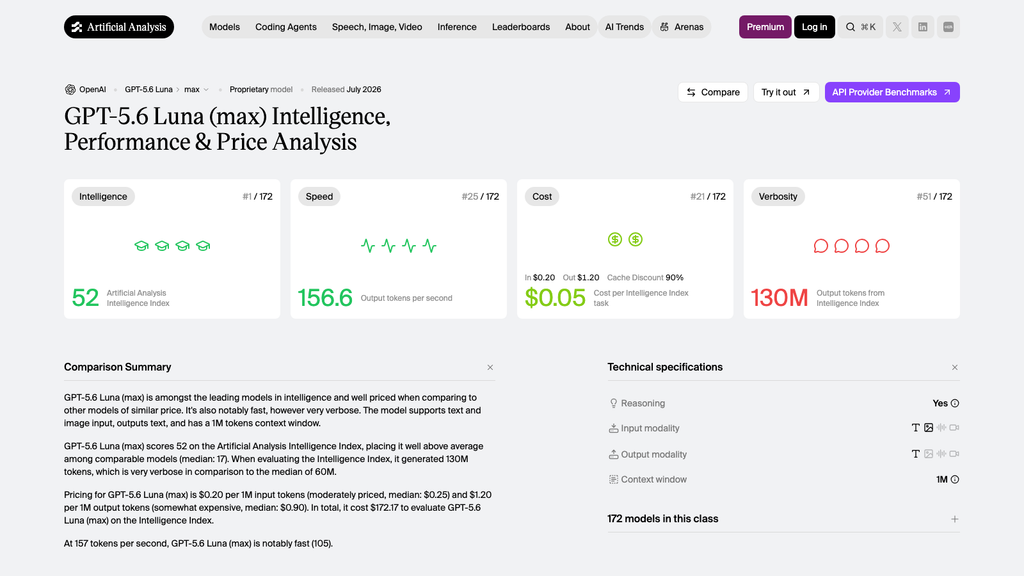The image size is (1024, 576).
Task: Open the X (Twitter) social link
Action: tap(897, 27)
